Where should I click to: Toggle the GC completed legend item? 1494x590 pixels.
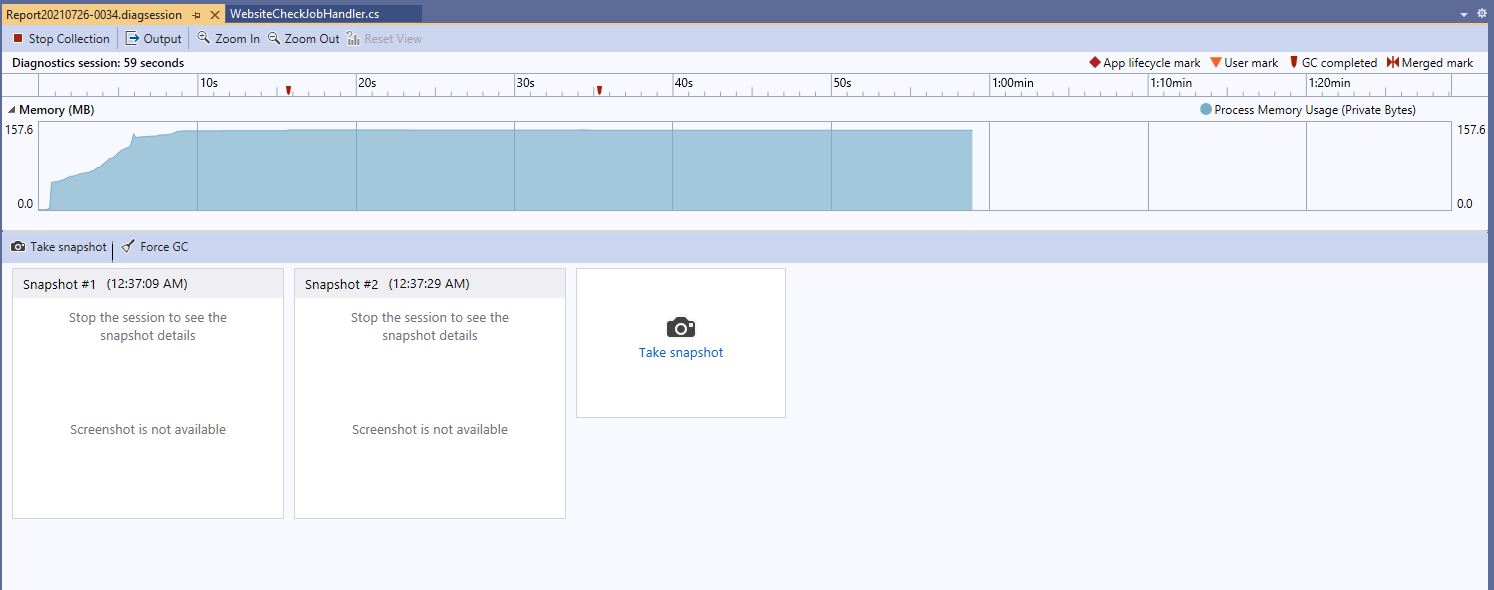[1333, 62]
